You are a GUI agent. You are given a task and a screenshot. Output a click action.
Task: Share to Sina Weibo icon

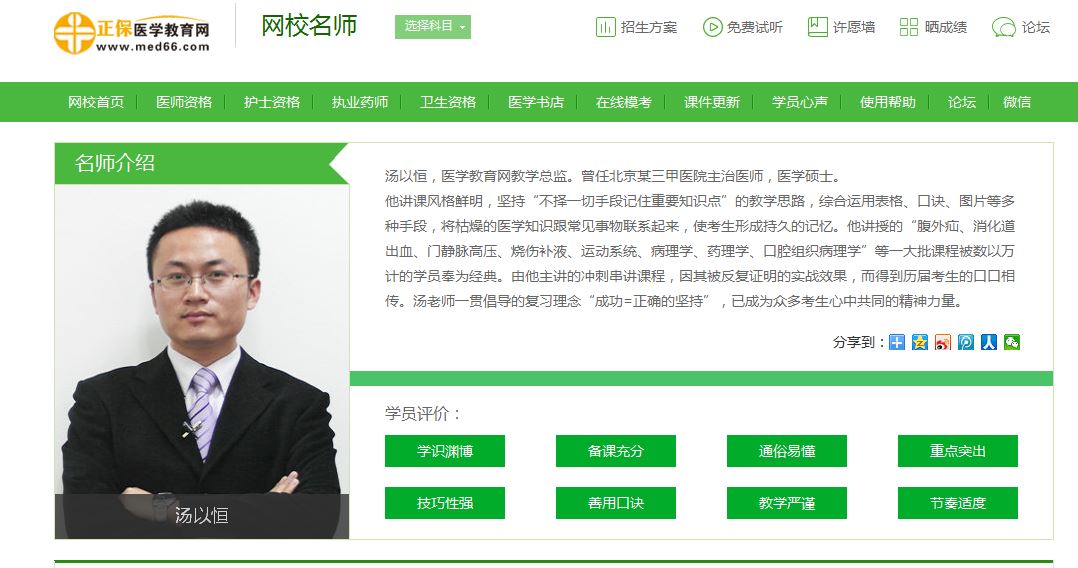coord(943,342)
